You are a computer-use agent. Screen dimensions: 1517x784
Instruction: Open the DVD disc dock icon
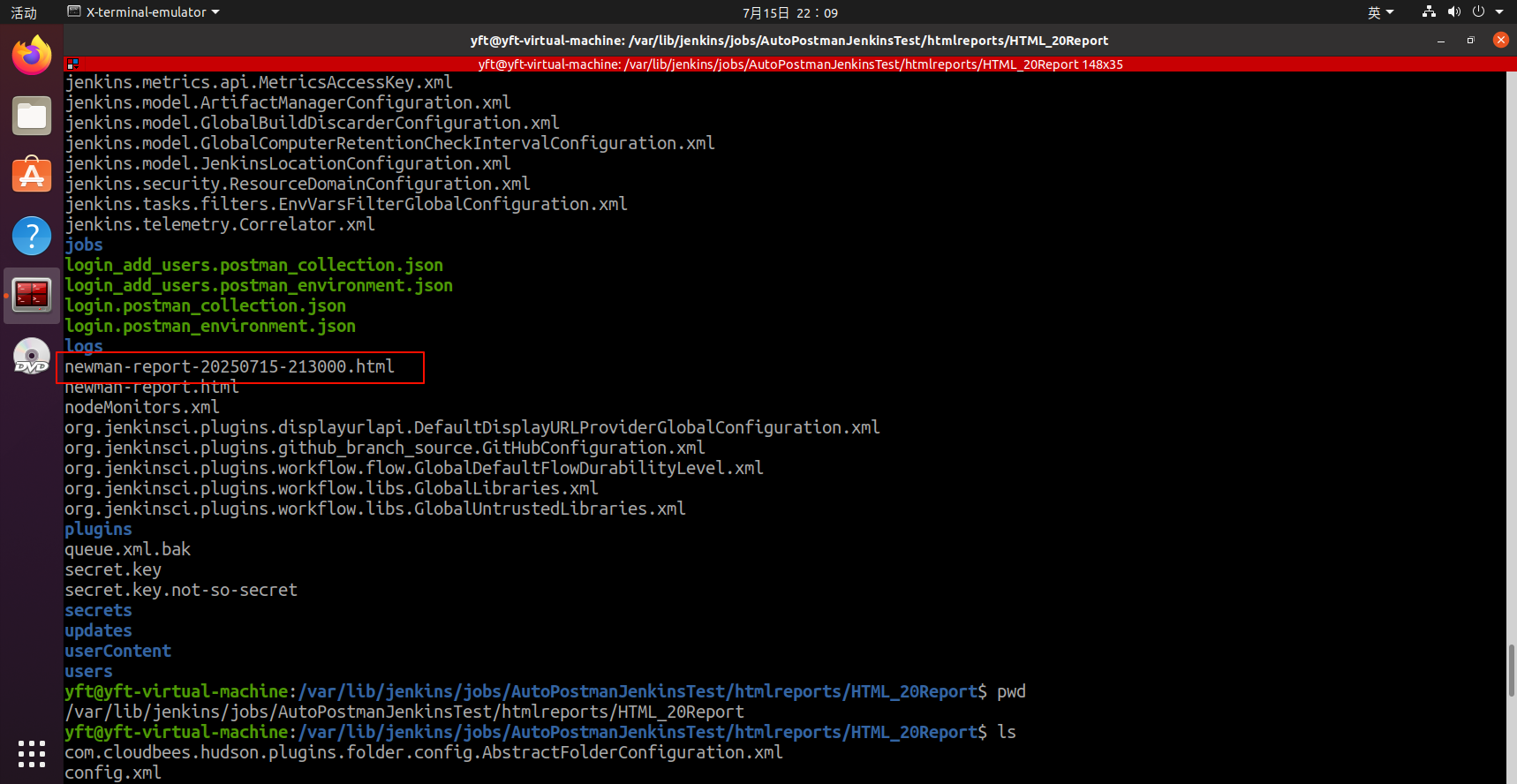(x=32, y=356)
